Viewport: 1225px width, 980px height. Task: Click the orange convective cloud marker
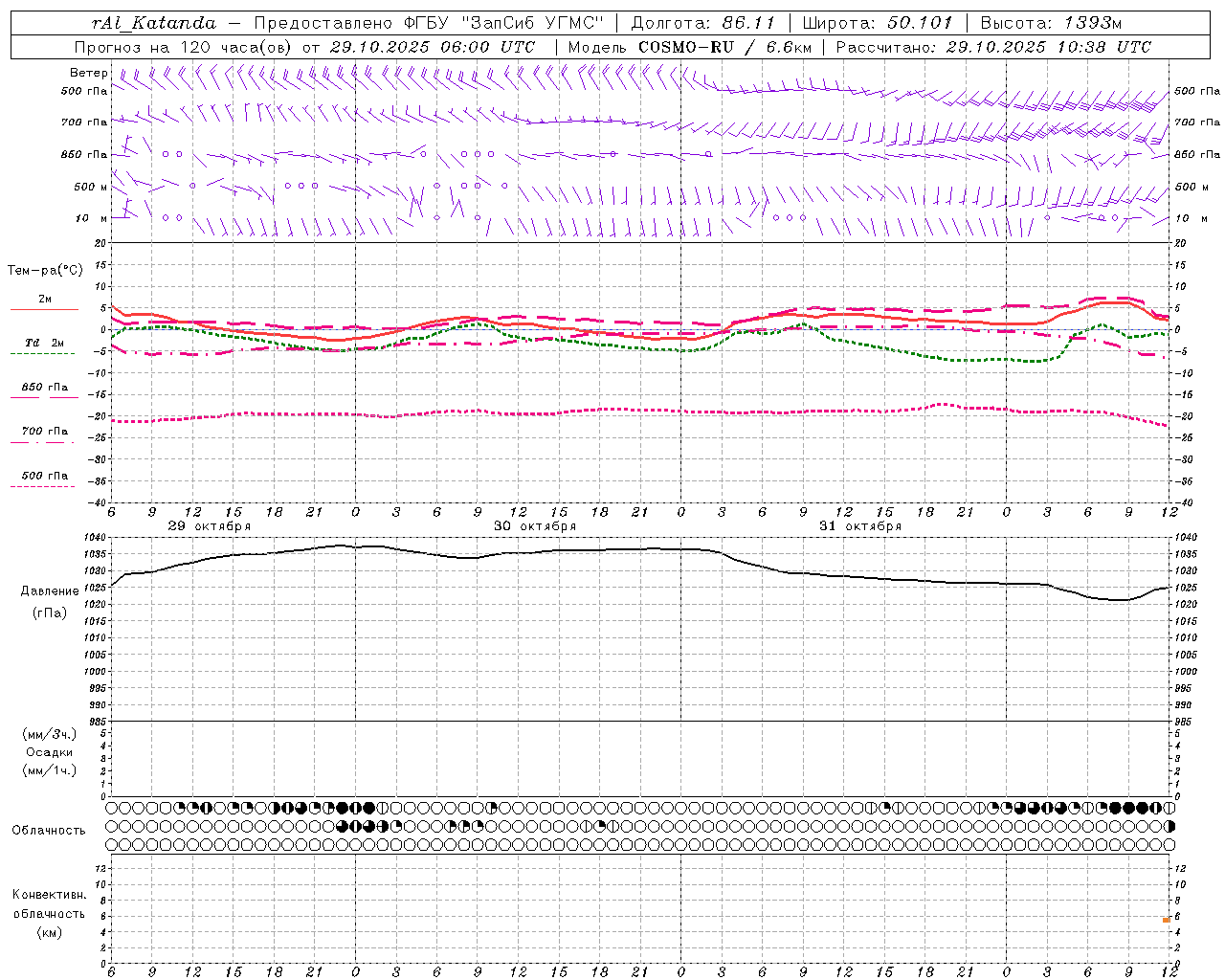click(x=1167, y=920)
